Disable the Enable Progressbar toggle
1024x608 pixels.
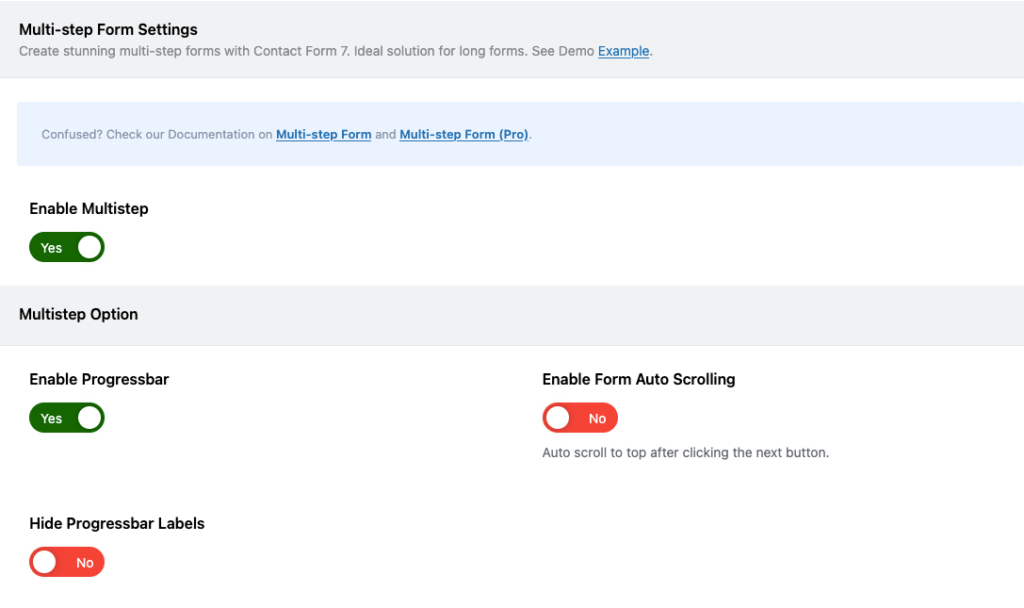(66, 418)
